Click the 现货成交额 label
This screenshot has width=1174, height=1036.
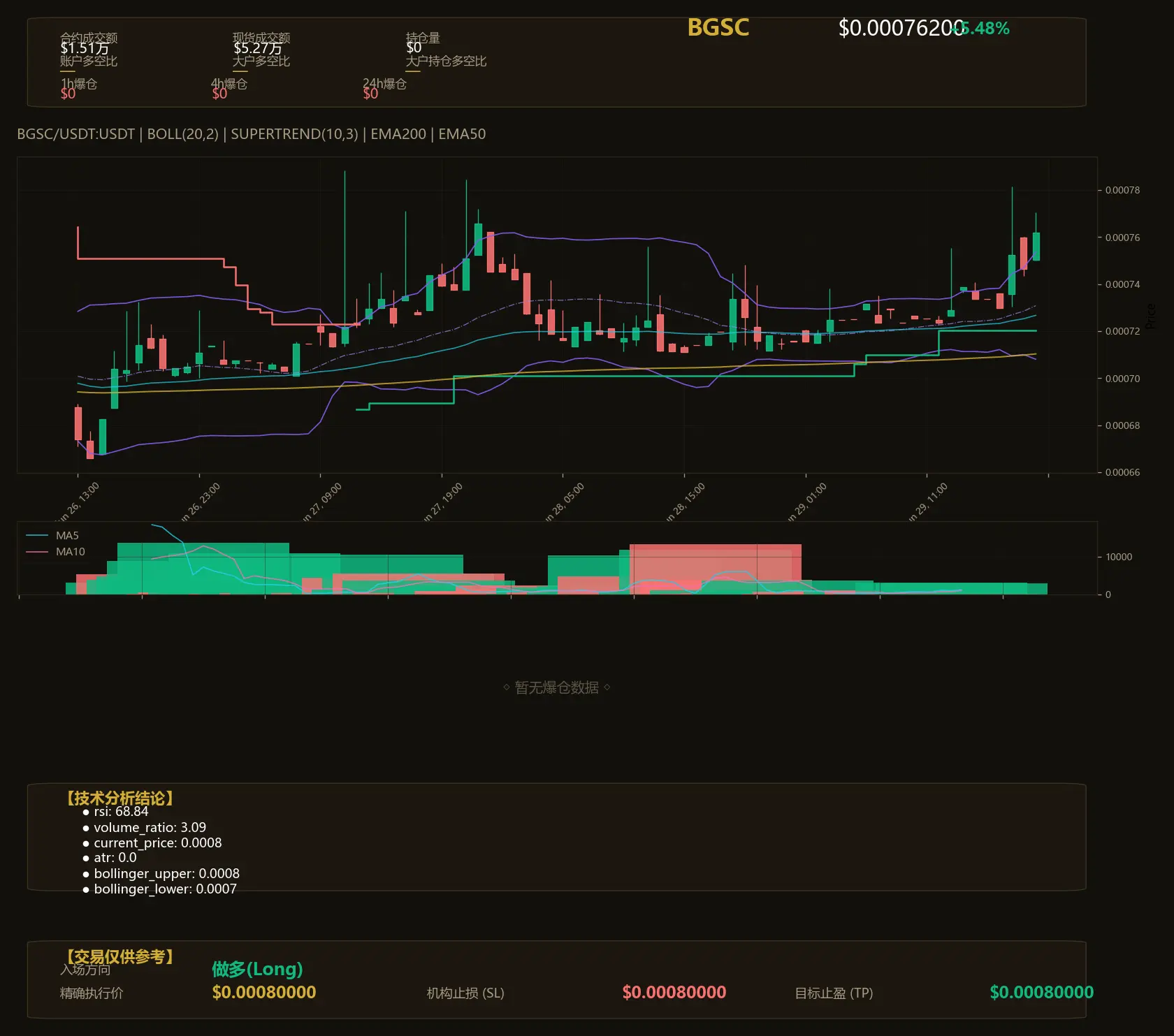(x=261, y=38)
